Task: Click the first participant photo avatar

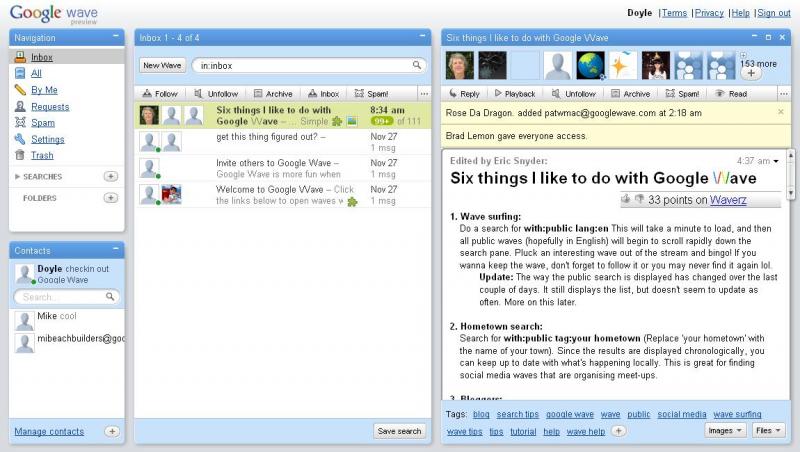Action: tap(460, 65)
